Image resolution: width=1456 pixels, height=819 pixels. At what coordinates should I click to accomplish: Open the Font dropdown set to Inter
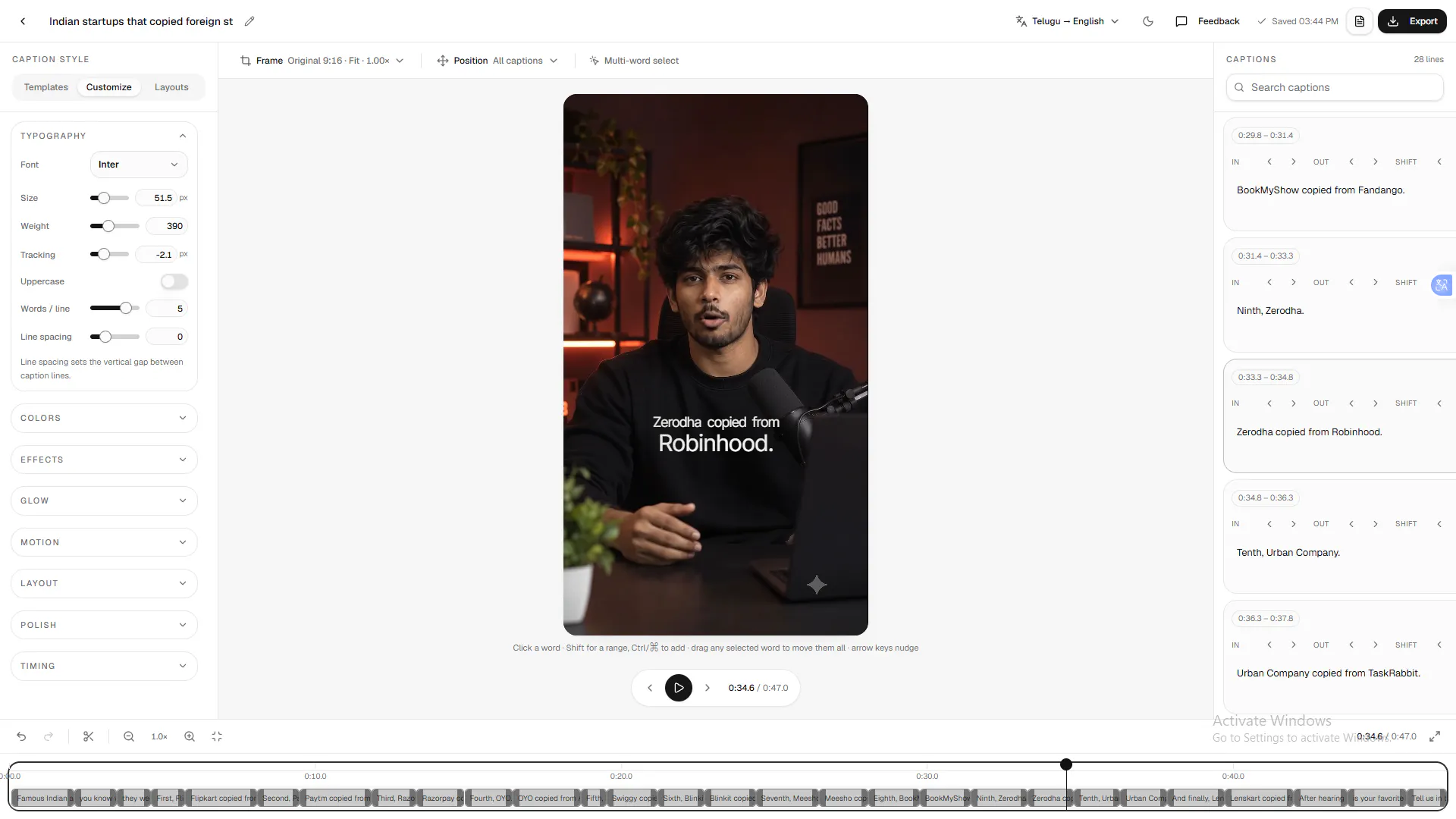tap(139, 165)
